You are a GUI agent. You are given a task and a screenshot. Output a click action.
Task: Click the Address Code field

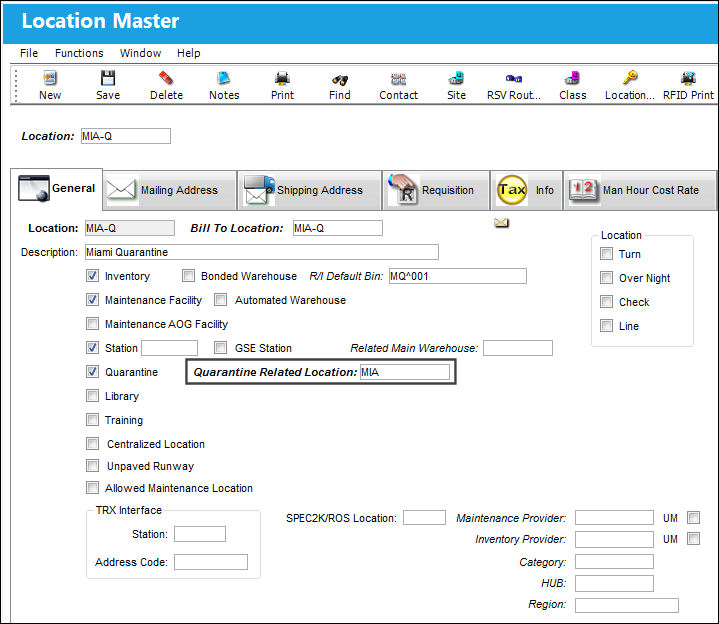click(x=211, y=562)
